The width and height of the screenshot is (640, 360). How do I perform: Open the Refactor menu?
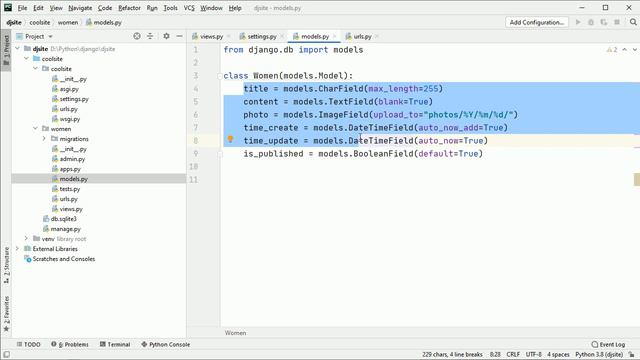129,8
